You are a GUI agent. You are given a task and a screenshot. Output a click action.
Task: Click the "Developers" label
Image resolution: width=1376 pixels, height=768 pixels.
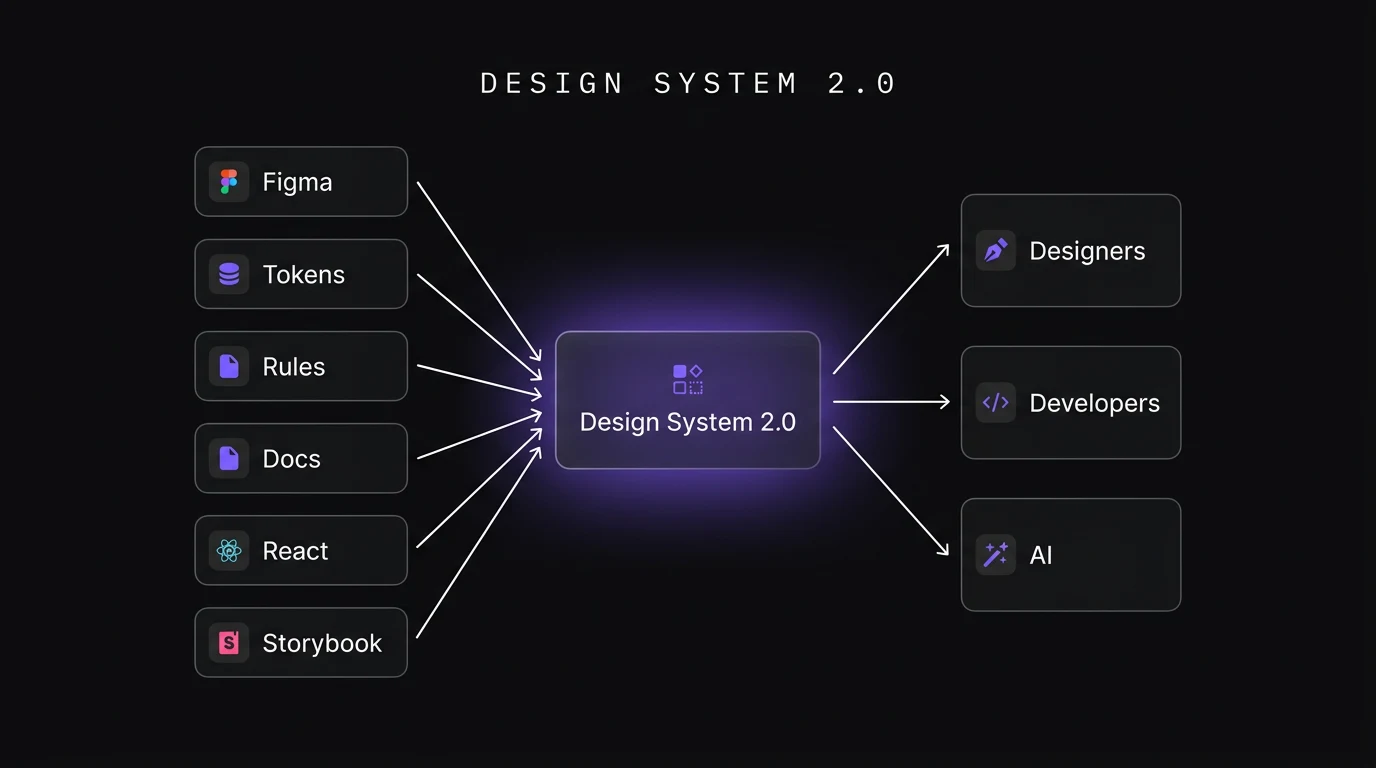(1094, 403)
